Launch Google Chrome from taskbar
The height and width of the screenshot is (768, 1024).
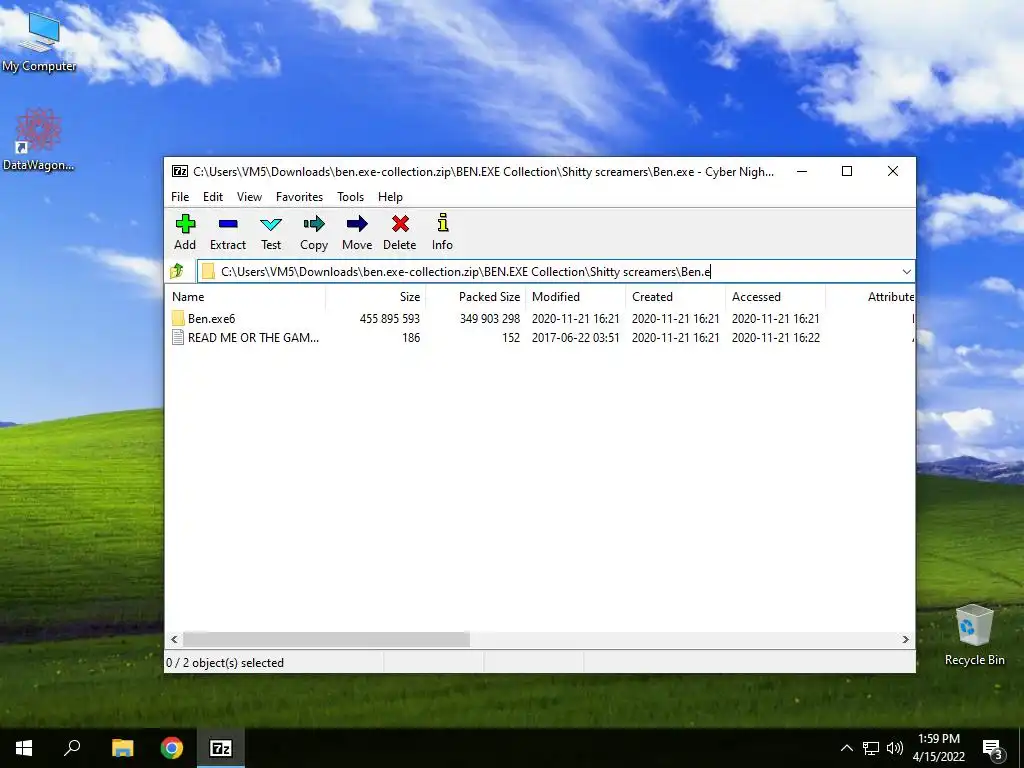[172, 748]
